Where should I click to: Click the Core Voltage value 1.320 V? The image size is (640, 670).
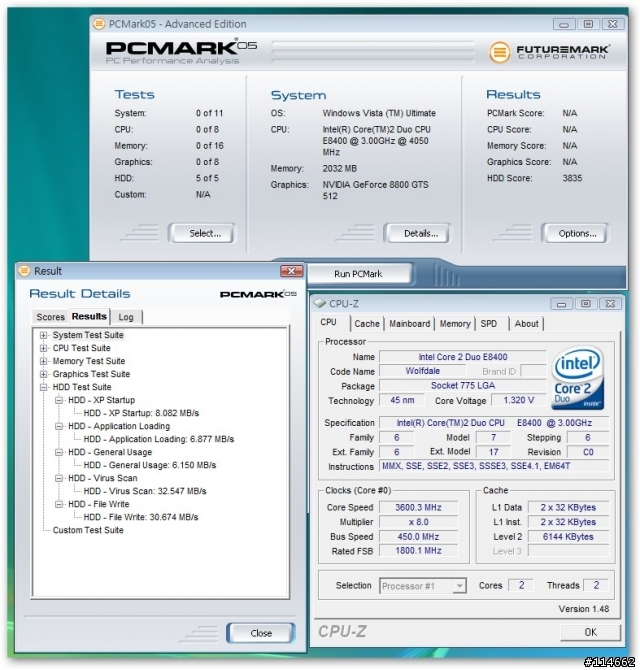point(519,400)
